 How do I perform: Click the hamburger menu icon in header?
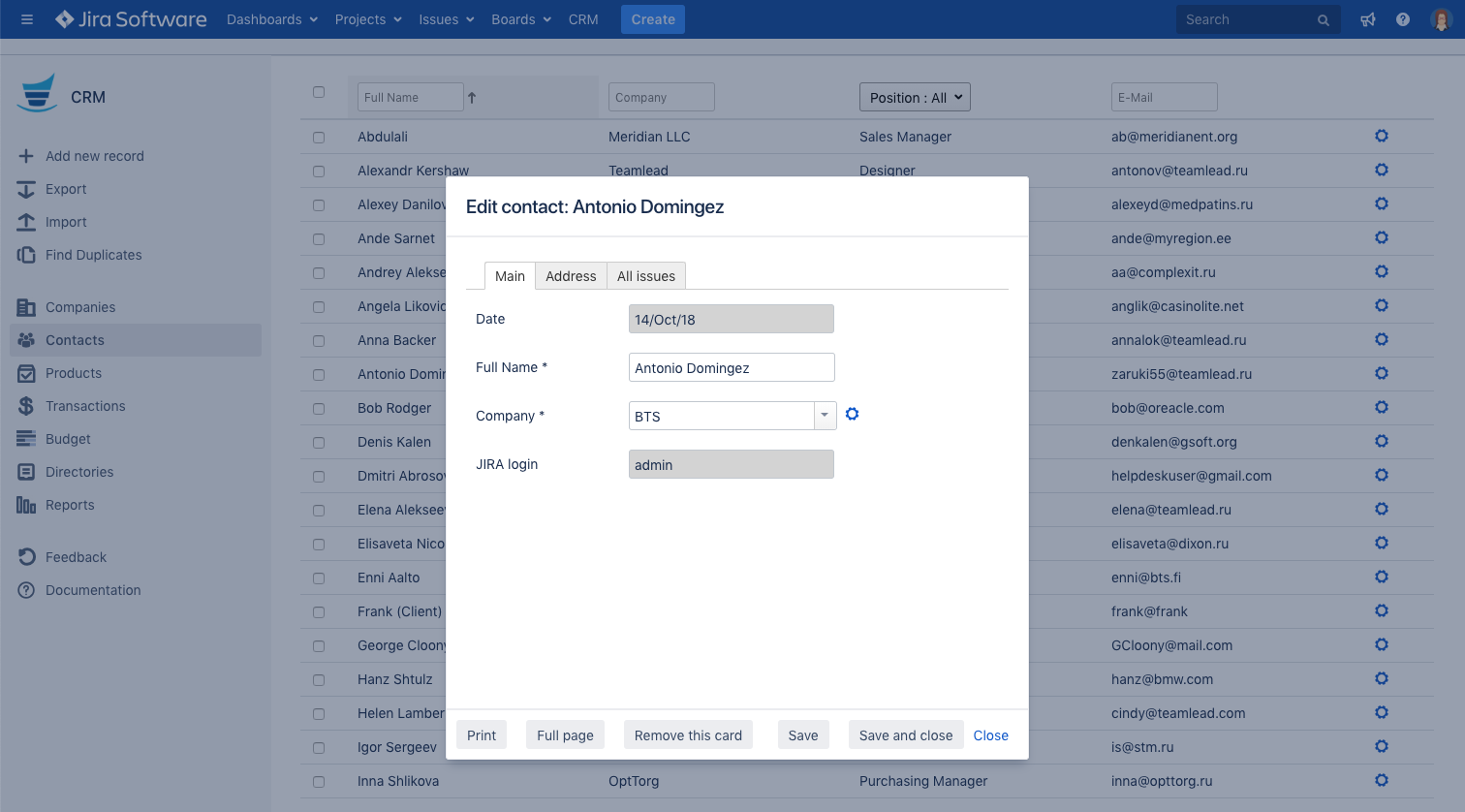tap(27, 19)
